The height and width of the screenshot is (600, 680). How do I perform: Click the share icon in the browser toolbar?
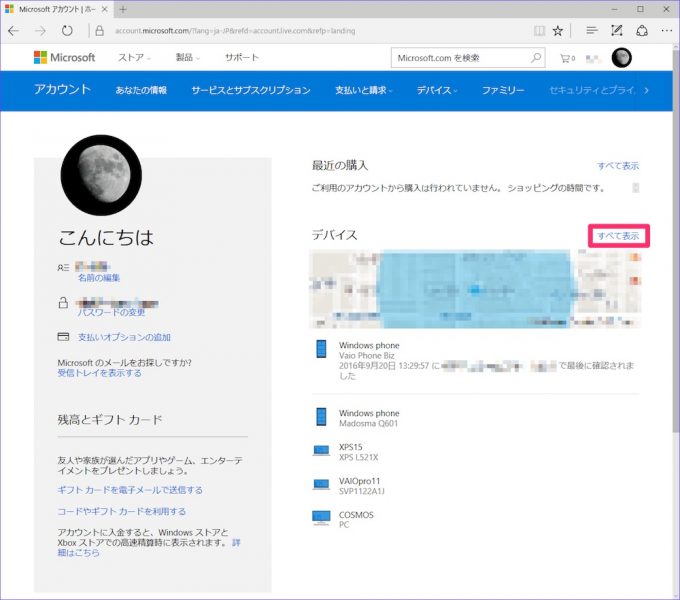click(x=642, y=30)
